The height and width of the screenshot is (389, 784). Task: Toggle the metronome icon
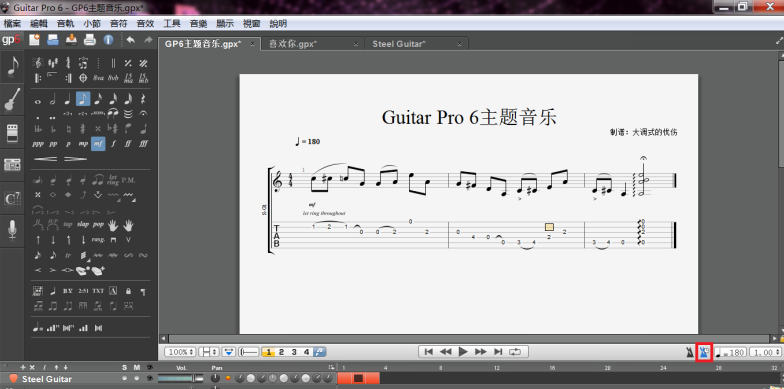690,352
